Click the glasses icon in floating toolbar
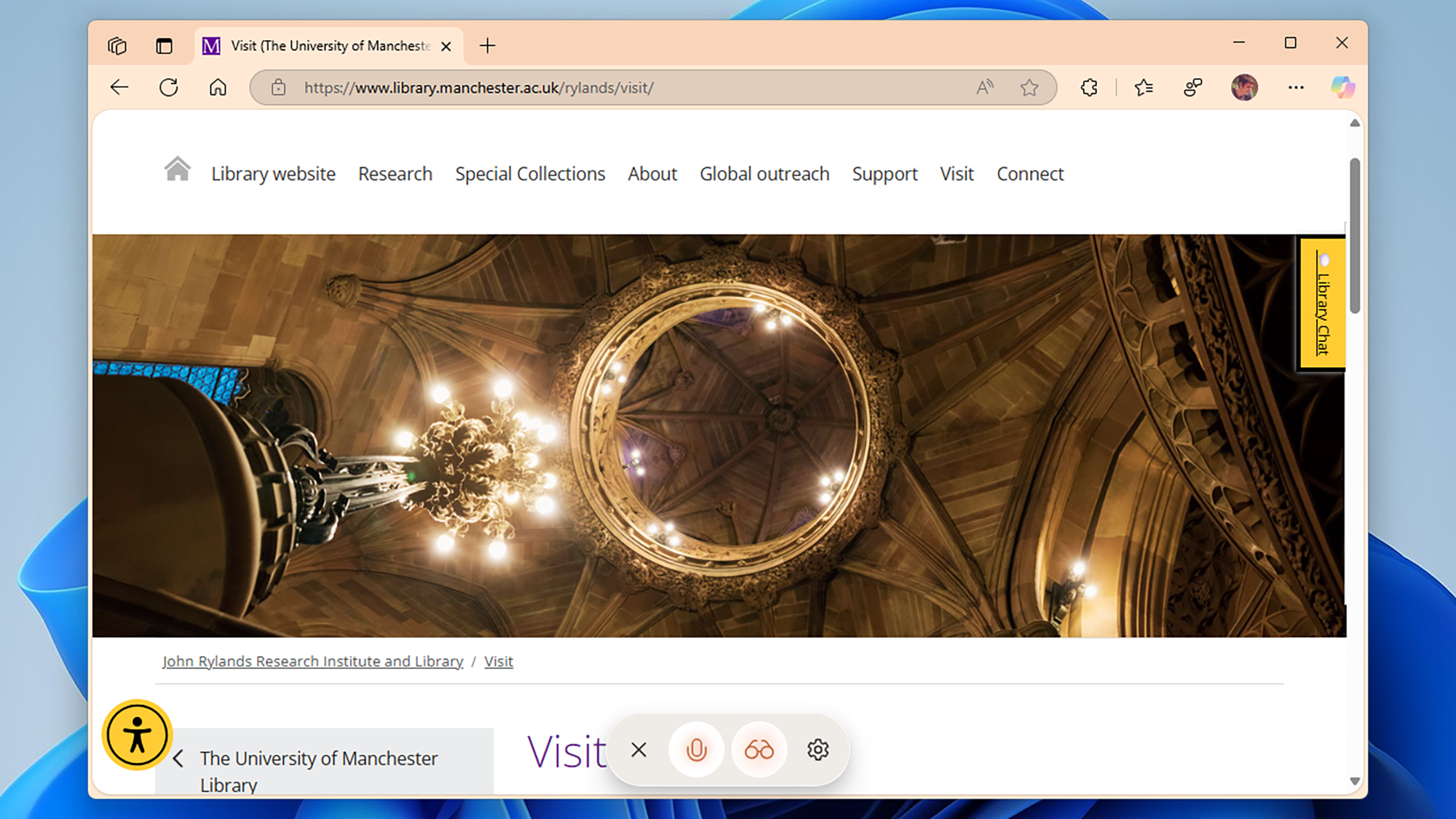The width and height of the screenshot is (1456, 819). (x=759, y=750)
